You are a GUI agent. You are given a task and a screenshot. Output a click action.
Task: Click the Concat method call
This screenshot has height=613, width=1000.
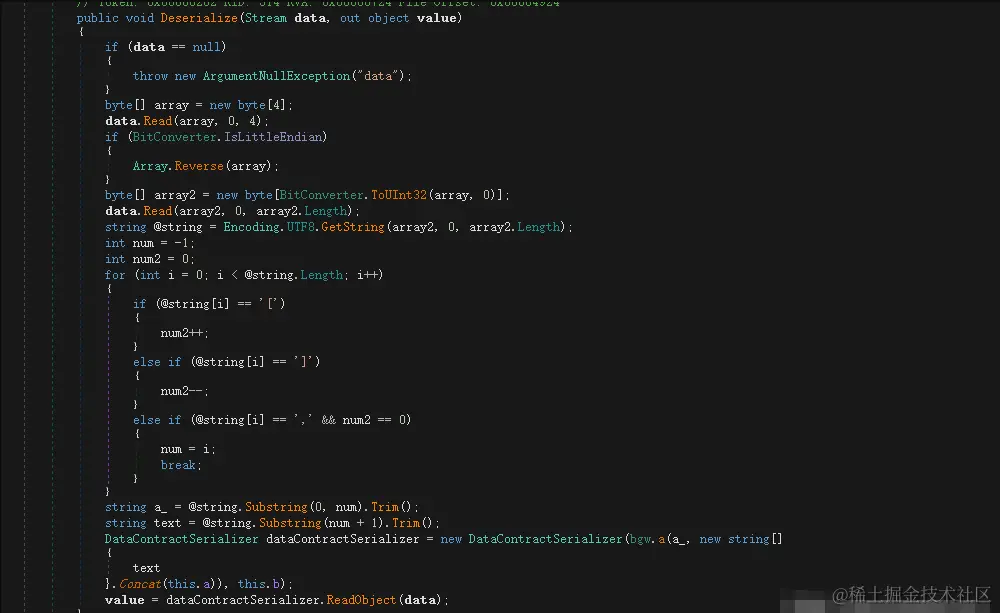pos(140,584)
